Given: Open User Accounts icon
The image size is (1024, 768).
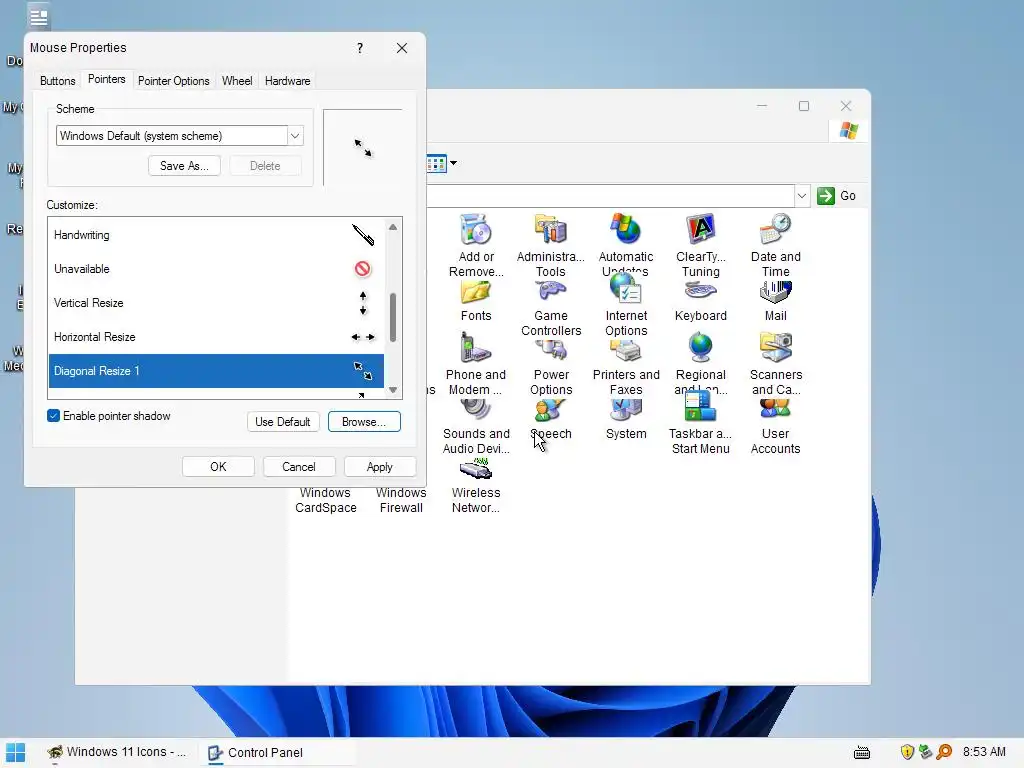Looking at the screenshot, I should pyautogui.click(x=775, y=409).
